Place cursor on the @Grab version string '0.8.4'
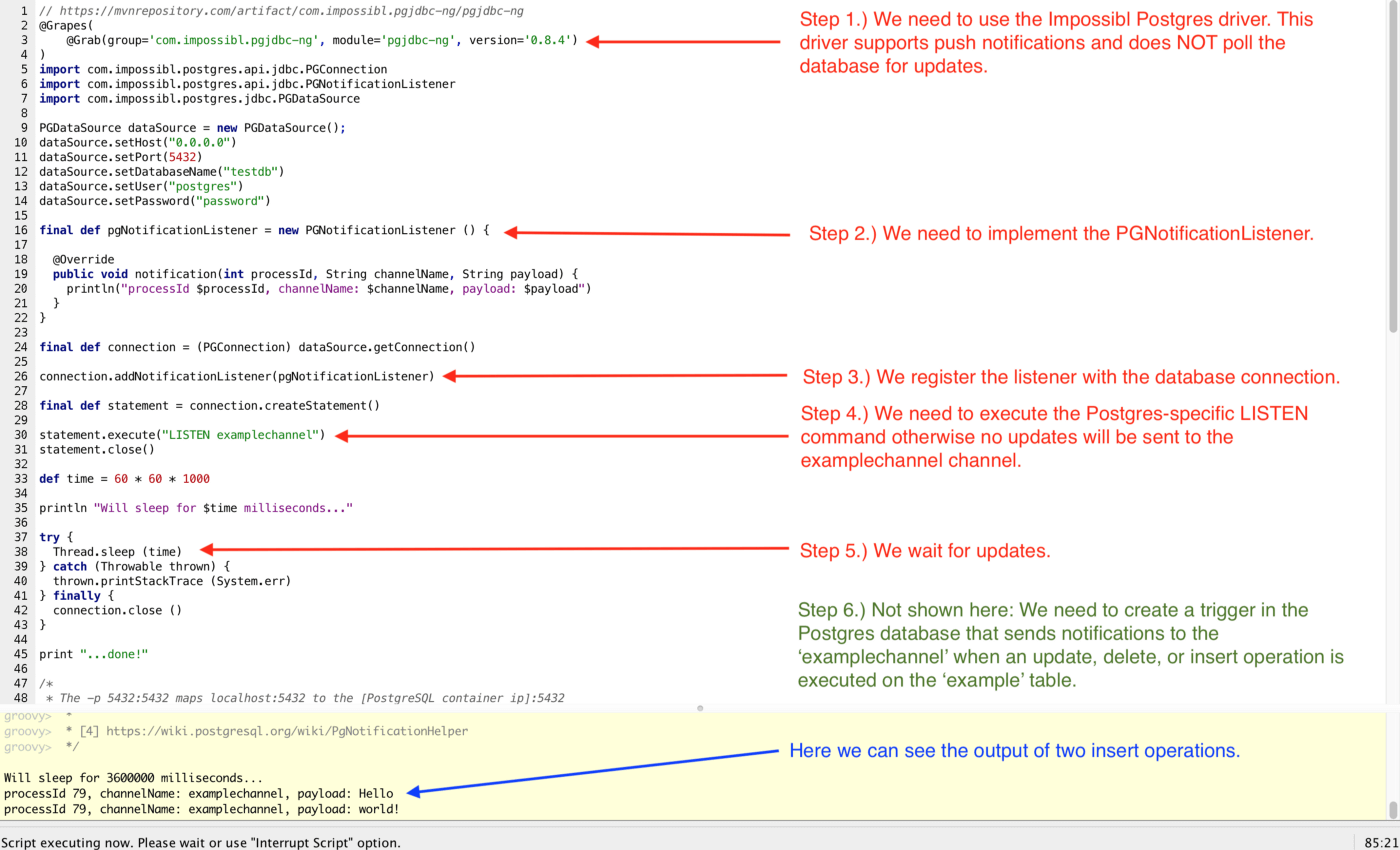This screenshot has height=850, width=1400. click(x=545, y=40)
